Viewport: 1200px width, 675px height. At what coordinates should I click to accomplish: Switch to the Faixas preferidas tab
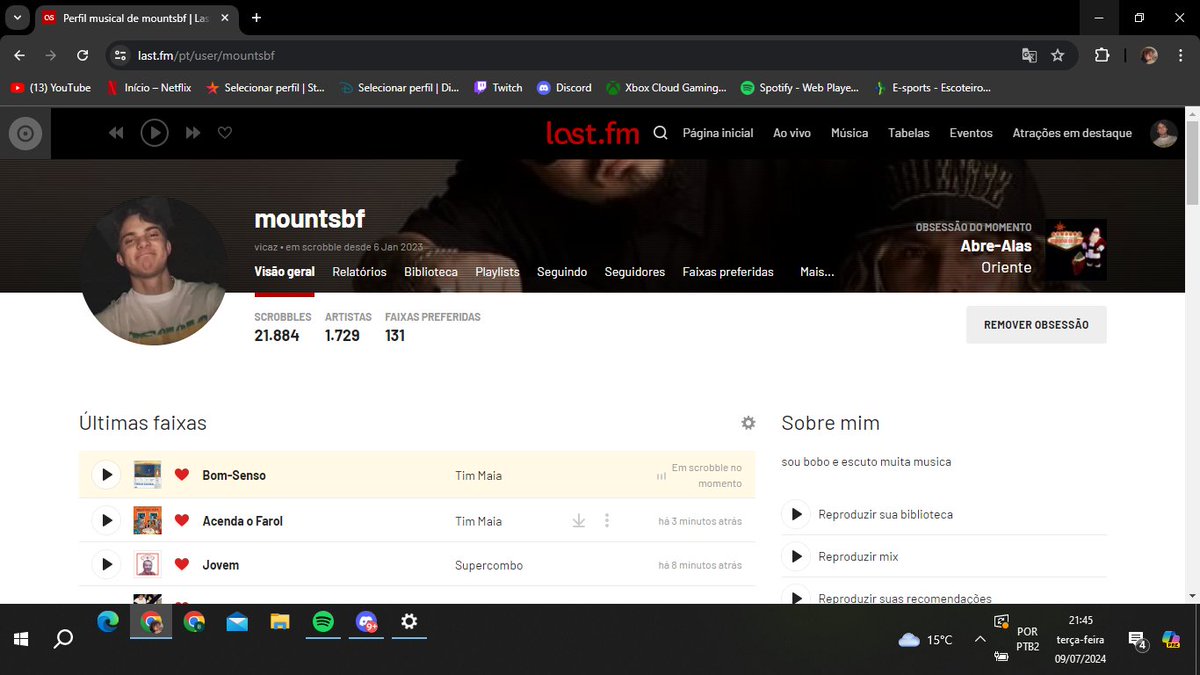point(728,272)
